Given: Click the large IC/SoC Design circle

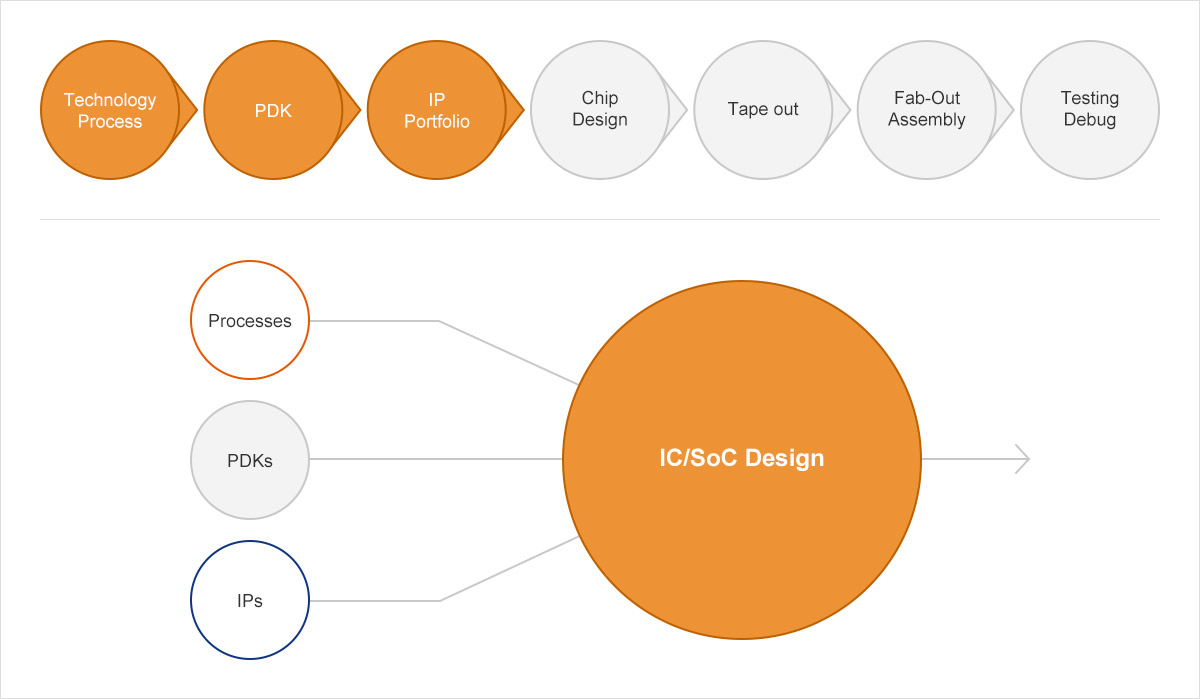Looking at the screenshot, I should coord(742,459).
